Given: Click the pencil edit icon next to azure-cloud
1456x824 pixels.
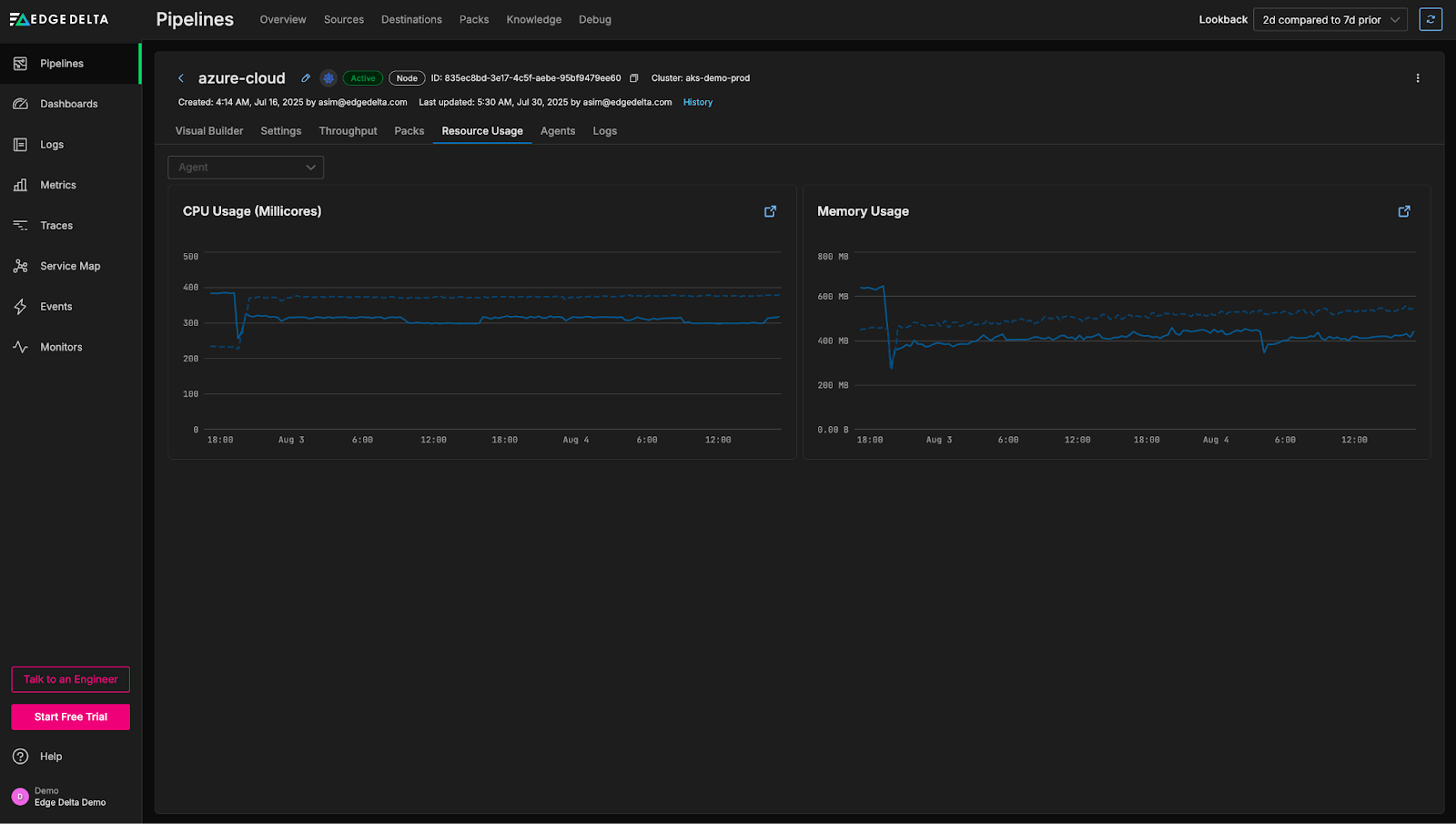Looking at the screenshot, I should click(306, 78).
